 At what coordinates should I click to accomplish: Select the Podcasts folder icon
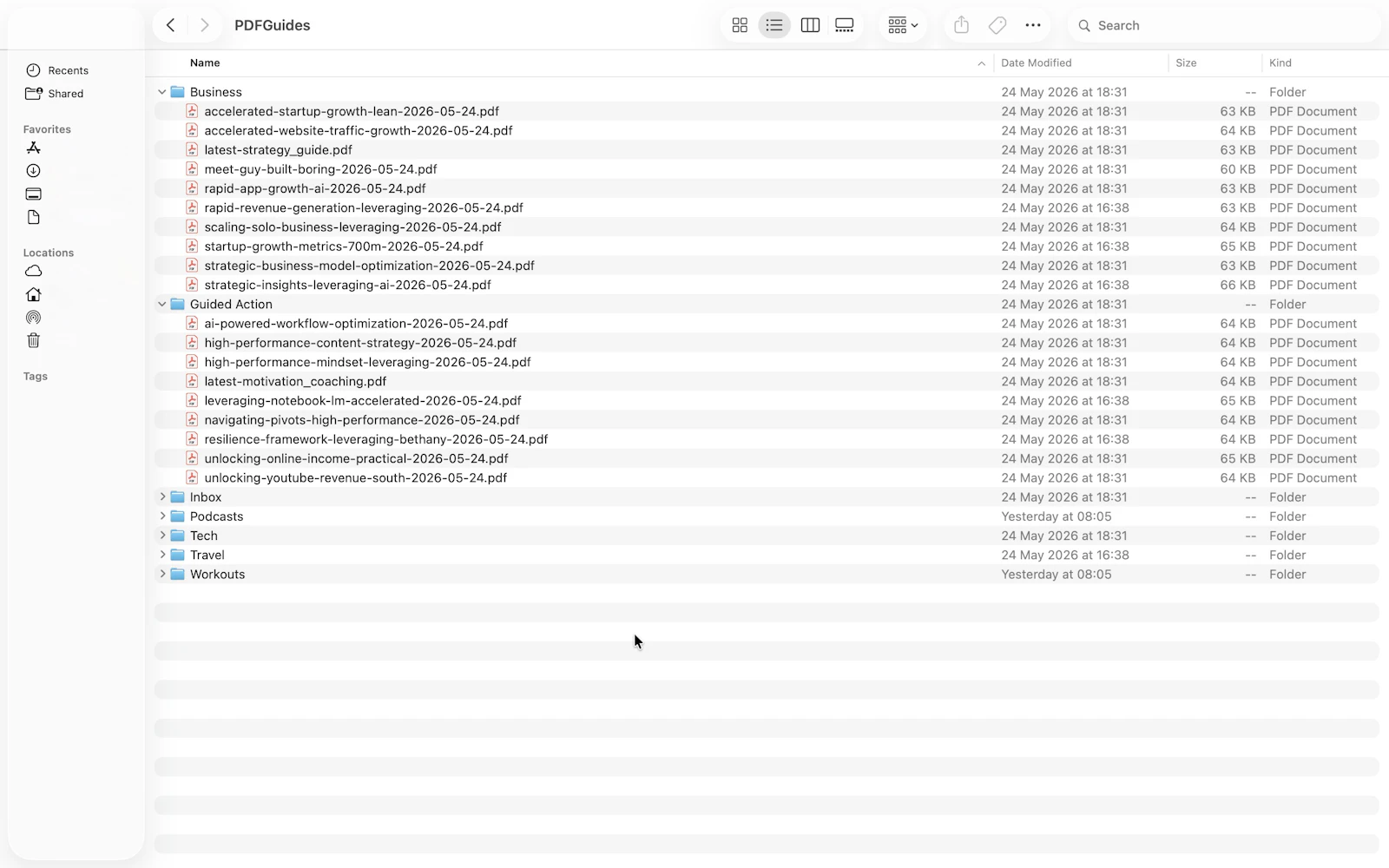[x=178, y=516]
